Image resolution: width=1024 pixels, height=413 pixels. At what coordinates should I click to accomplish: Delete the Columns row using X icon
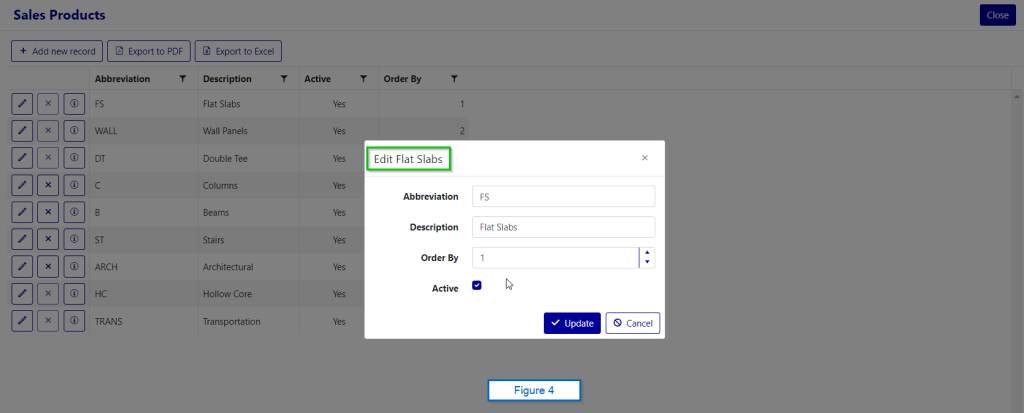tap(48, 186)
